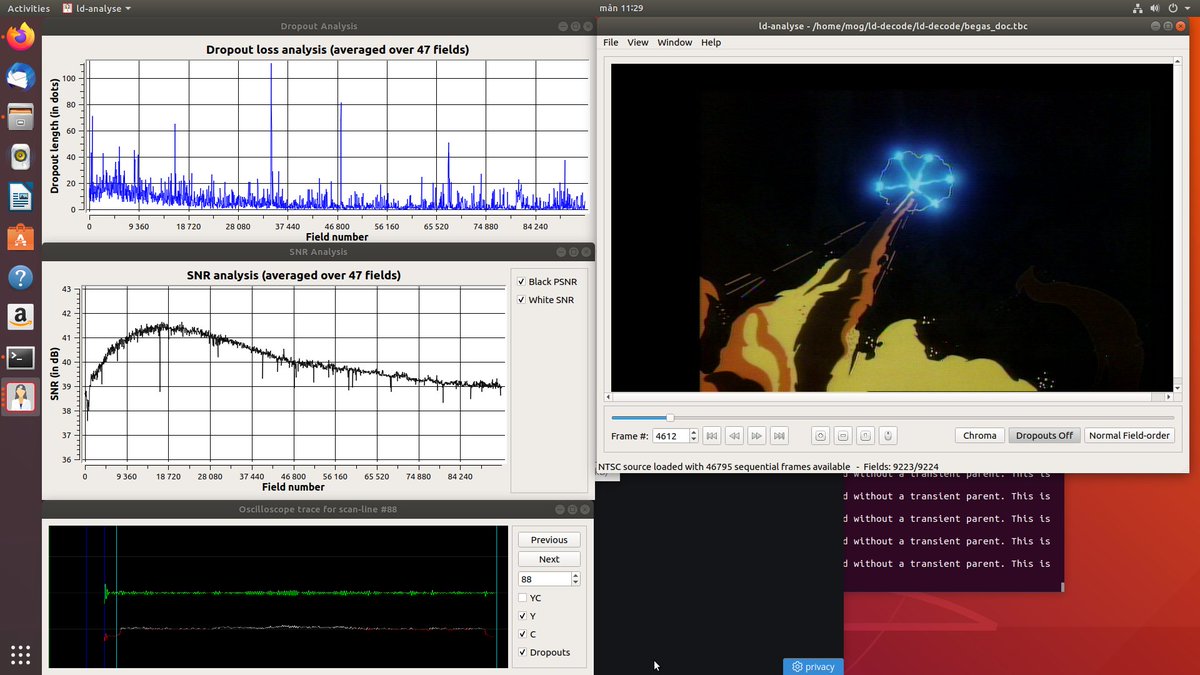
Task: Open the File menu
Action: pyautogui.click(x=610, y=43)
